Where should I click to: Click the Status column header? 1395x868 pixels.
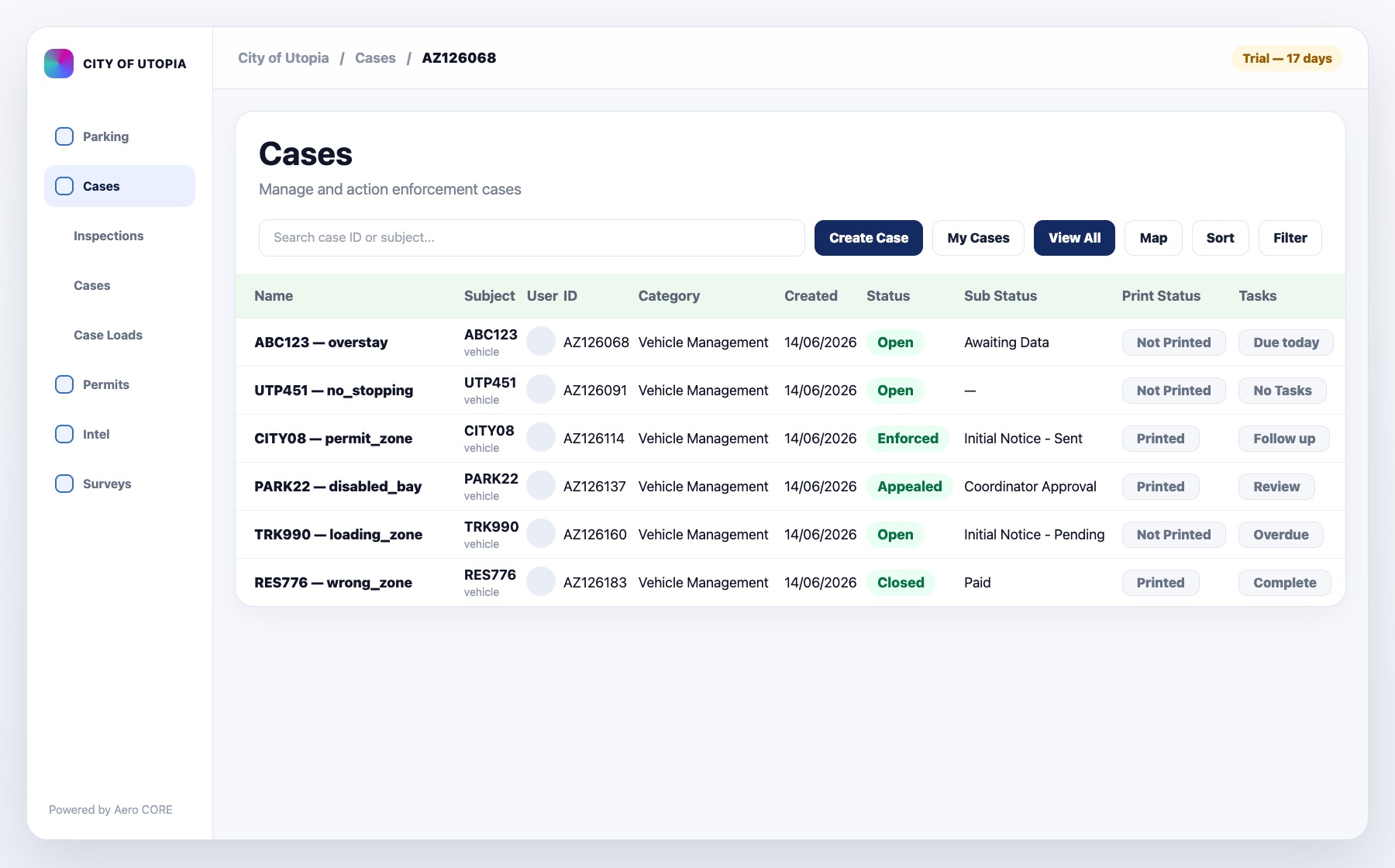888,296
